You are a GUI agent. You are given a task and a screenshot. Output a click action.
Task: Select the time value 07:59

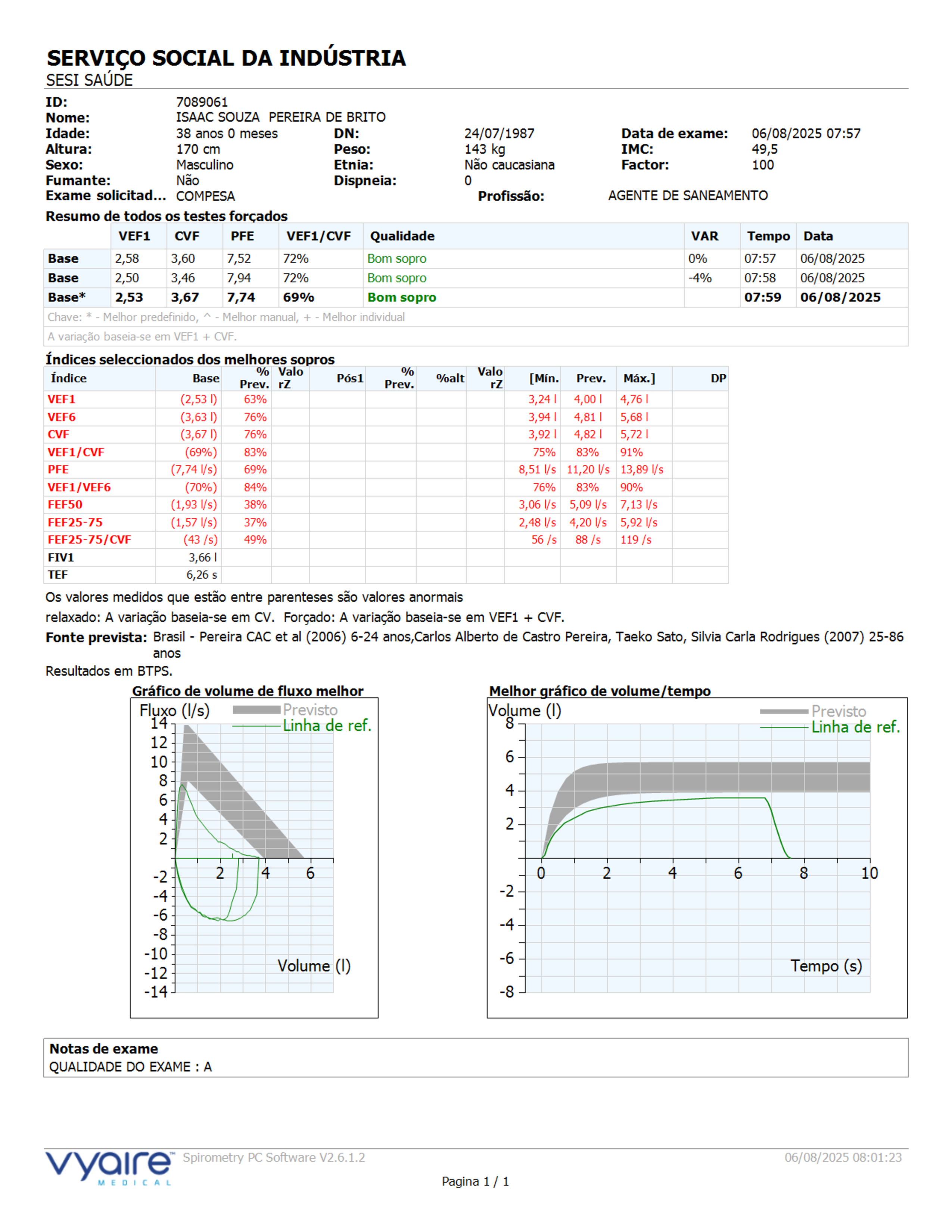pos(762,297)
